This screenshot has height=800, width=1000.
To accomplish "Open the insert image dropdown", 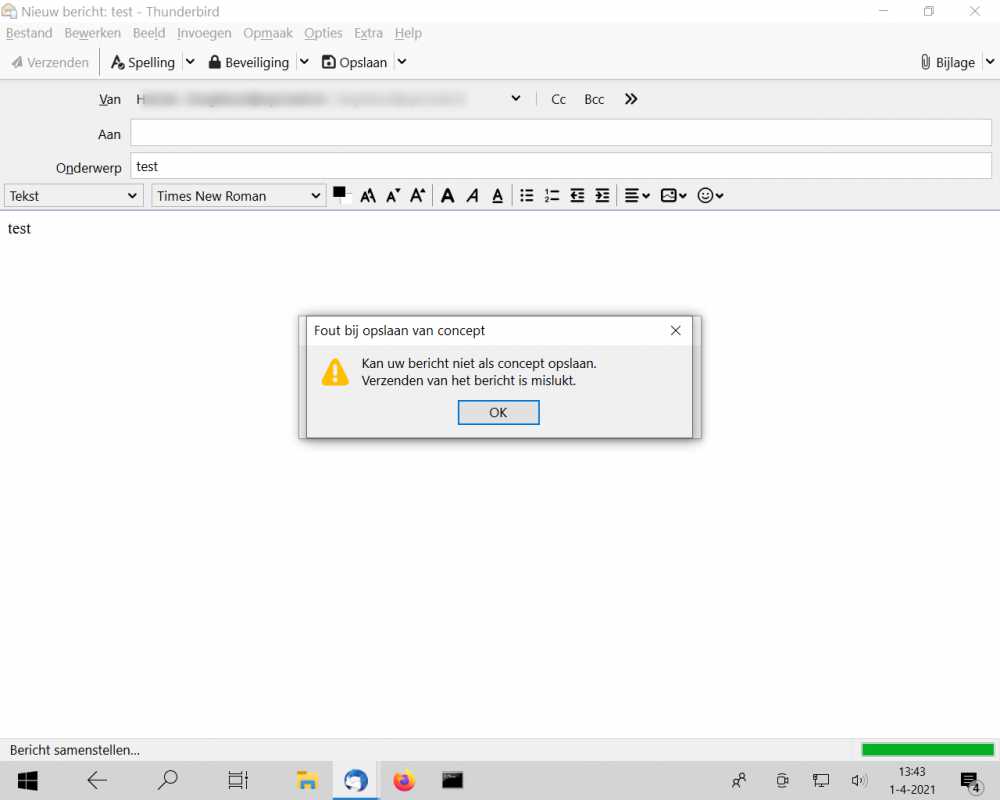I will click(x=673, y=196).
